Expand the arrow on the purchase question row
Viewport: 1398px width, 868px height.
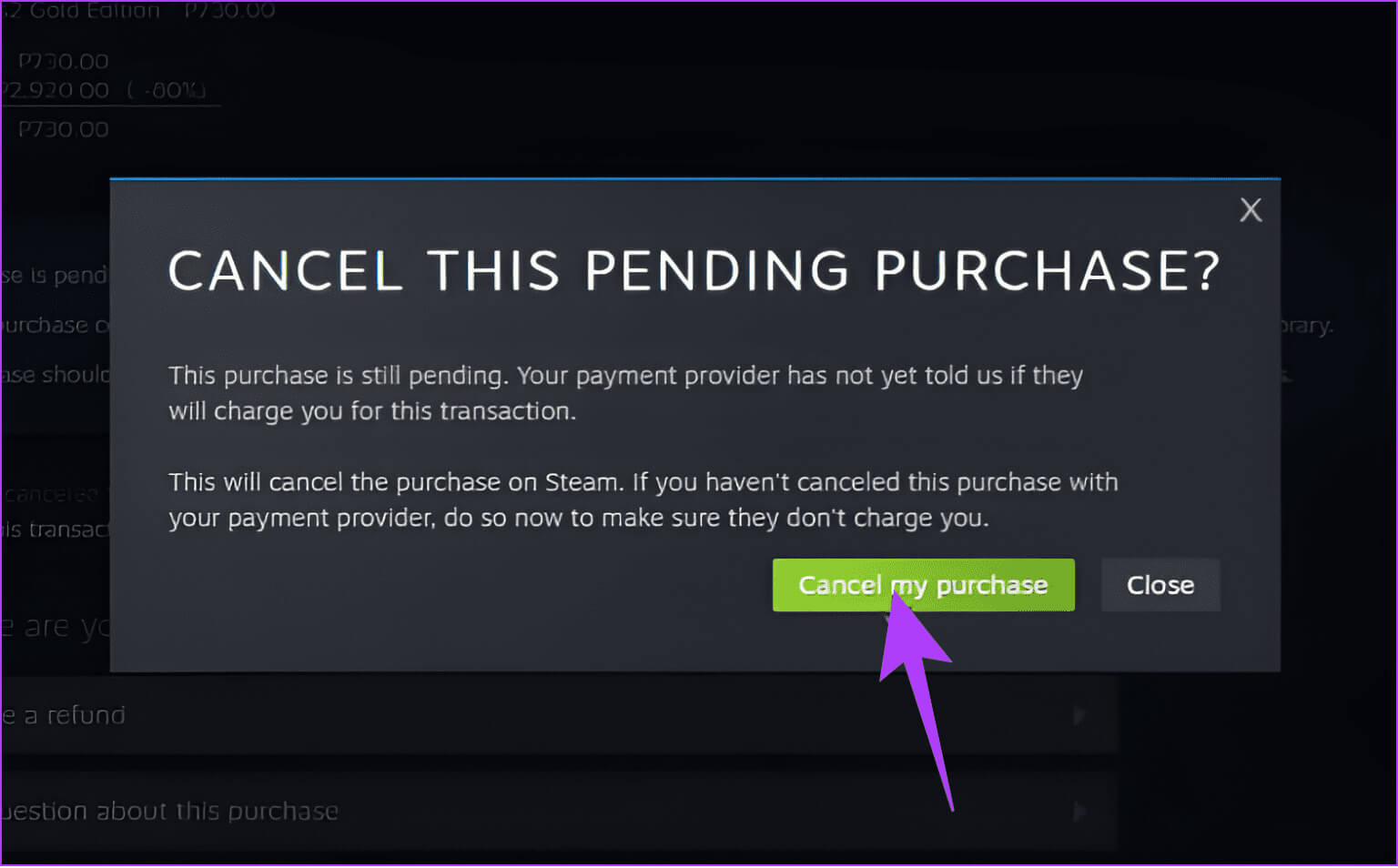click(1079, 811)
